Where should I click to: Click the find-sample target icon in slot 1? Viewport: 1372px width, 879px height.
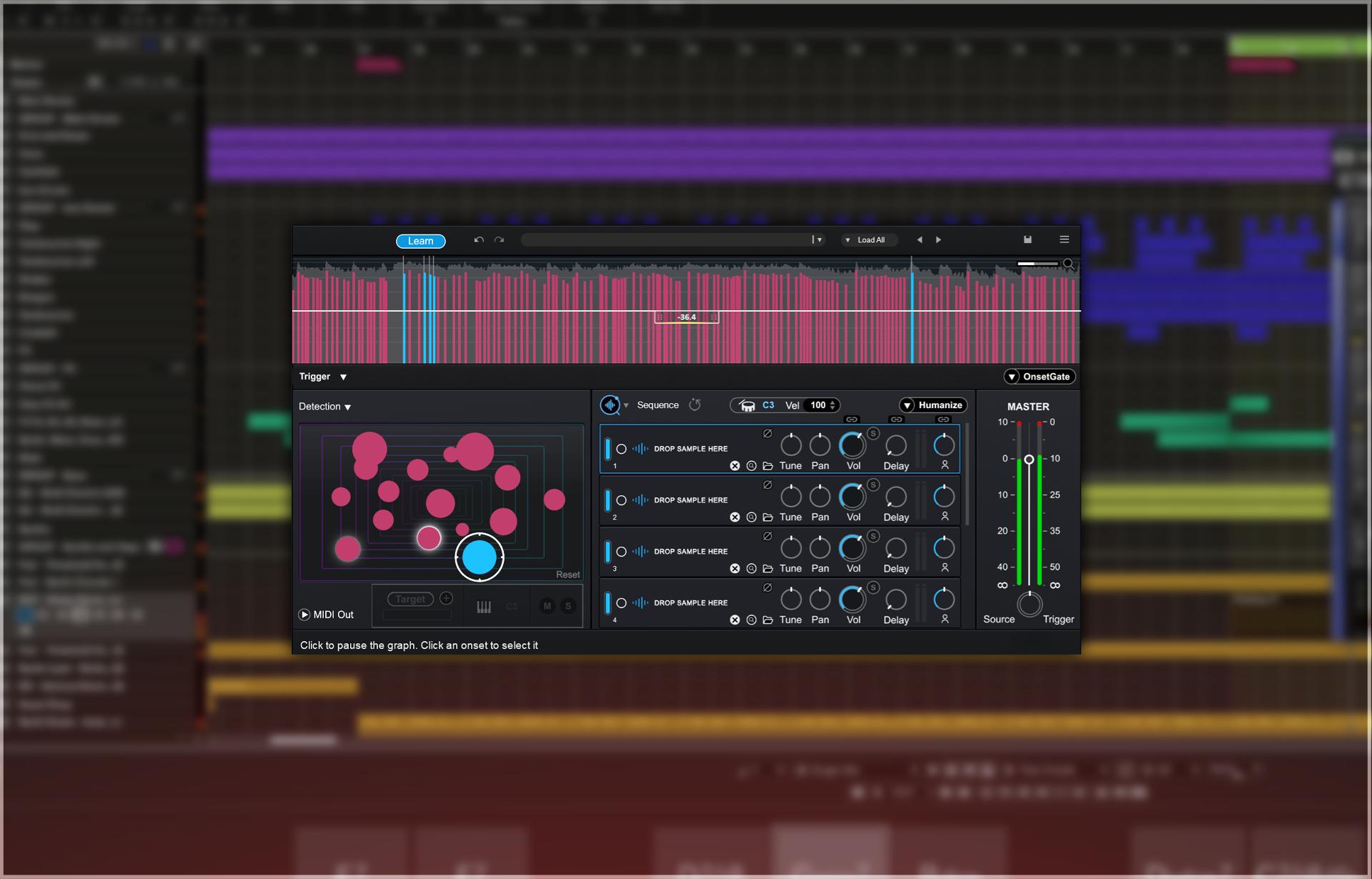pyautogui.click(x=751, y=466)
